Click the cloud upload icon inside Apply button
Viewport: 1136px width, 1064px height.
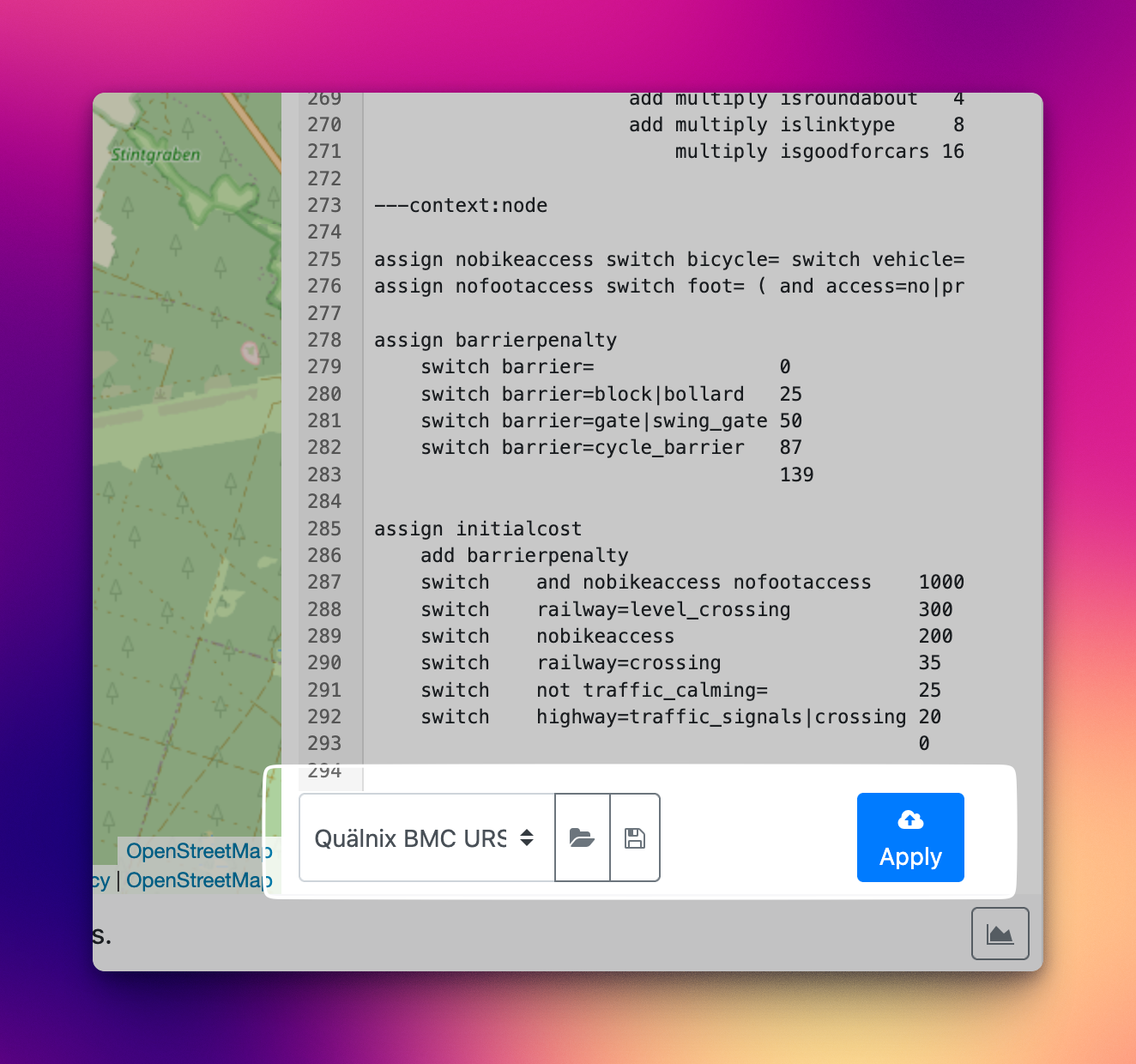(x=909, y=820)
